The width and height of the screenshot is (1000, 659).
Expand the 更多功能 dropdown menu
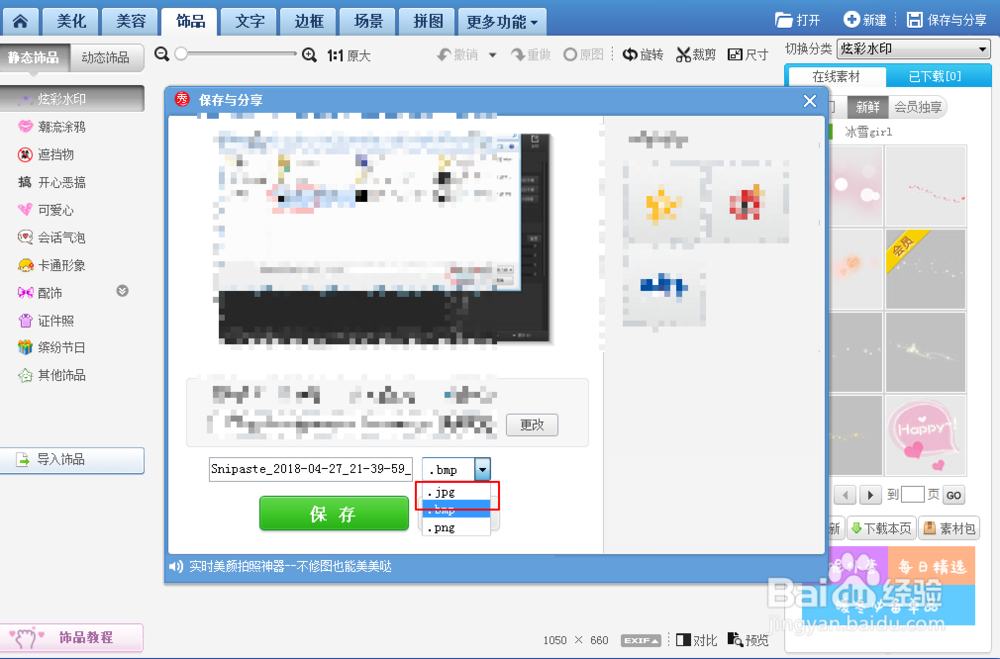(502, 22)
